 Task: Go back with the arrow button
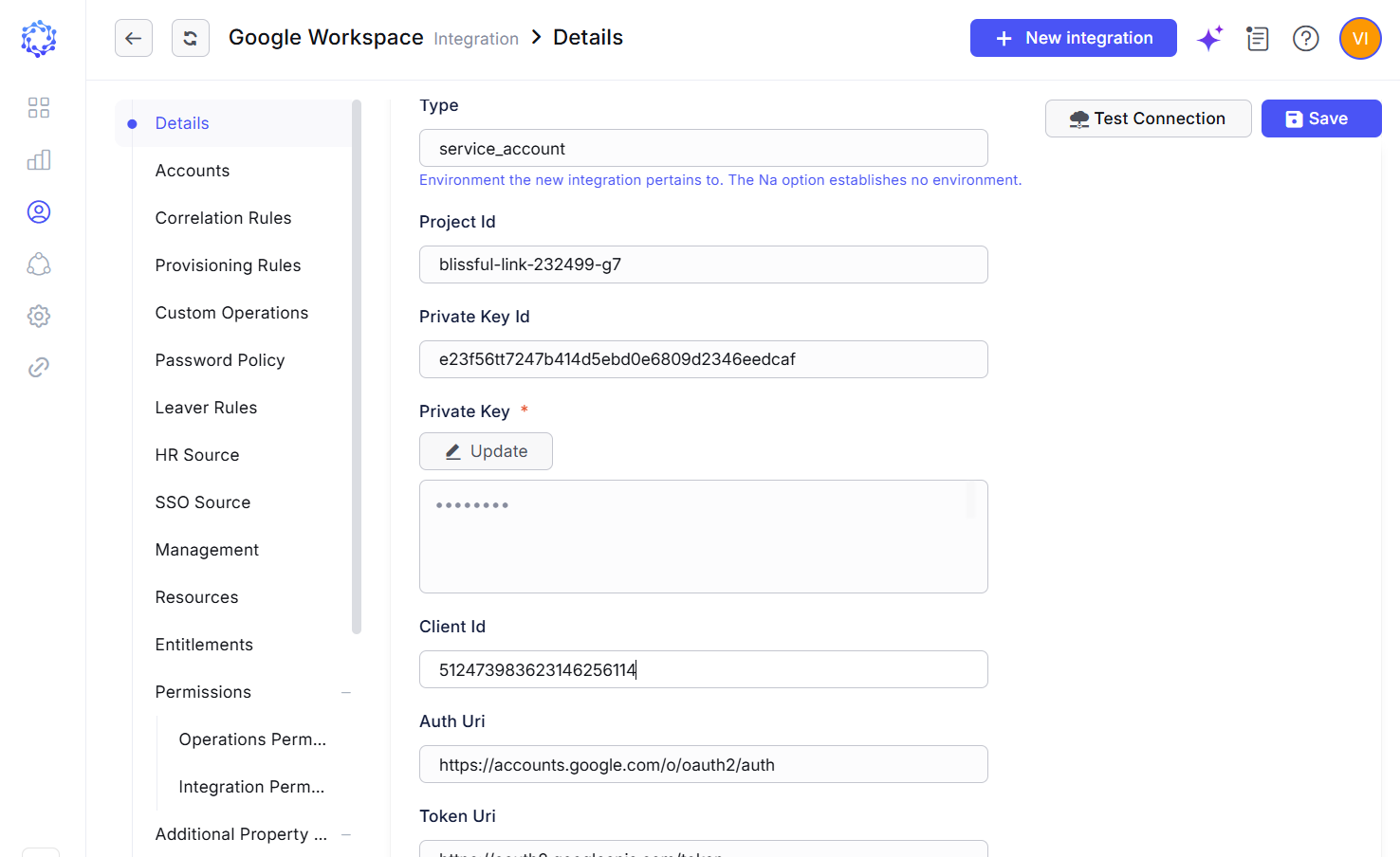[x=134, y=38]
